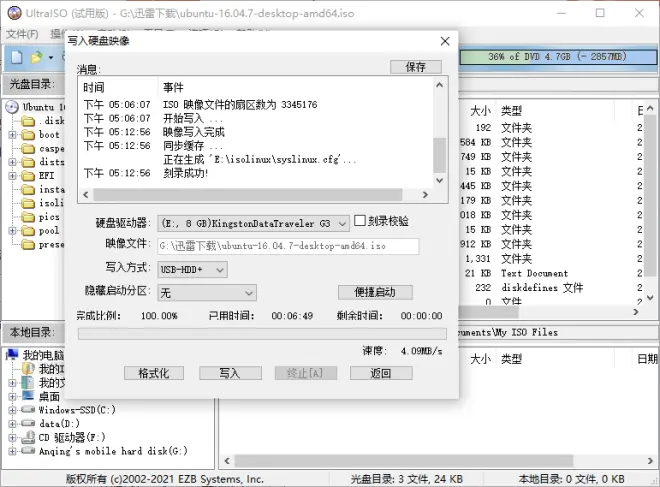Select the Ubuntu disc root icon

pos(12,107)
